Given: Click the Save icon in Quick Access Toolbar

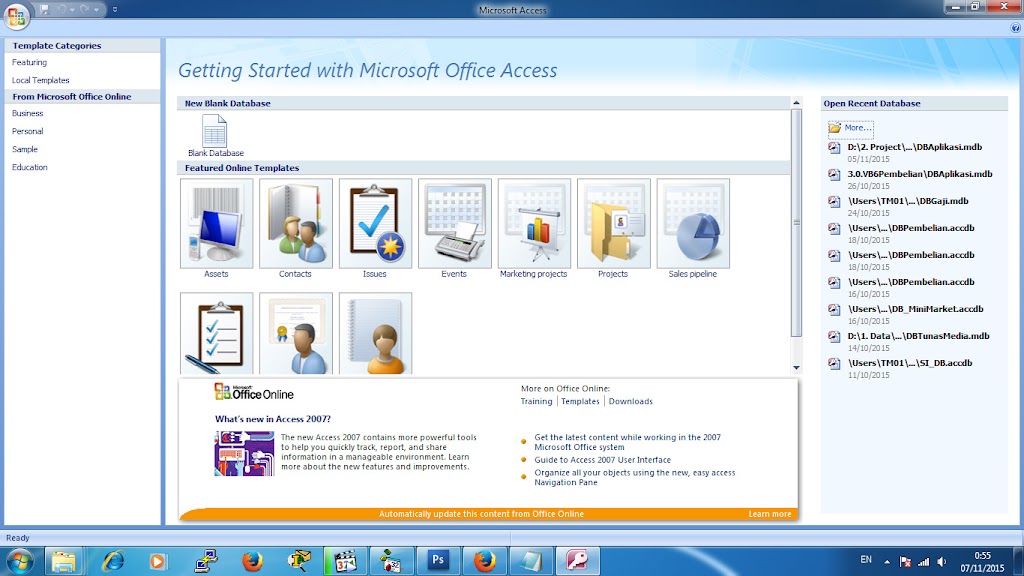Looking at the screenshot, I should pyautogui.click(x=45, y=9).
